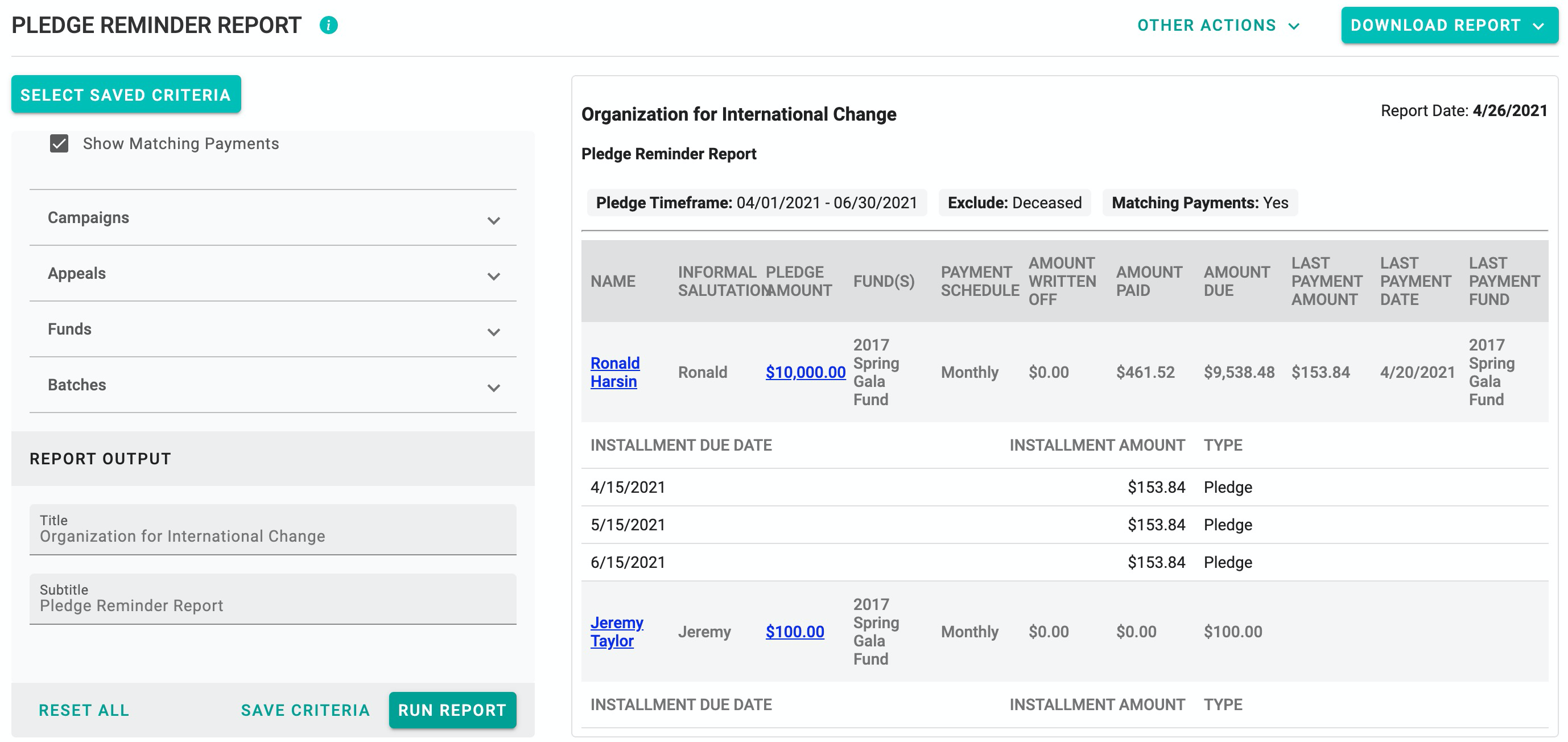The height and width of the screenshot is (742, 1568).
Task: Expand the Batches section
Action: click(x=494, y=388)
